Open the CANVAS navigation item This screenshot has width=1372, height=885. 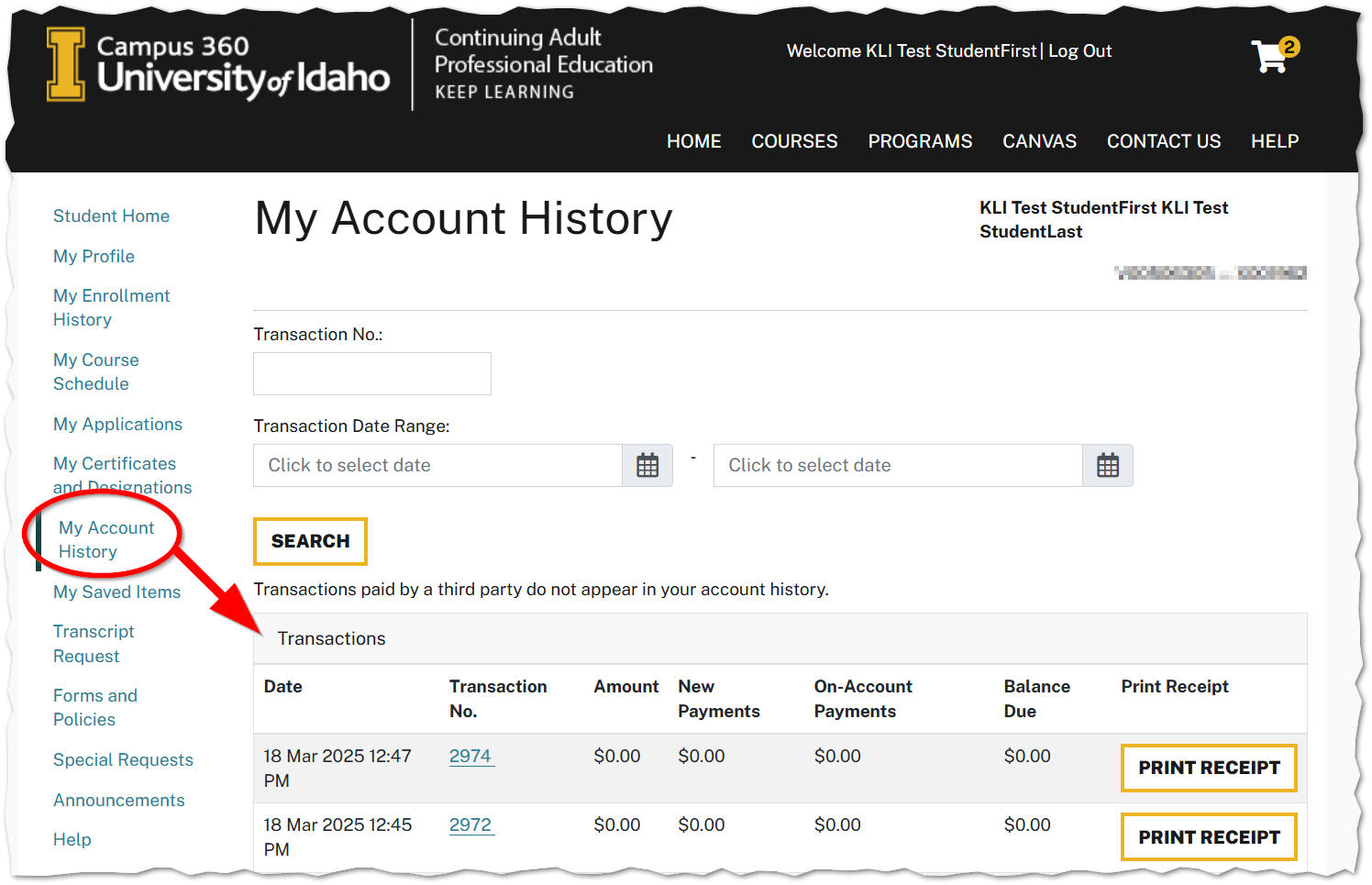[x=1039, y=141]
